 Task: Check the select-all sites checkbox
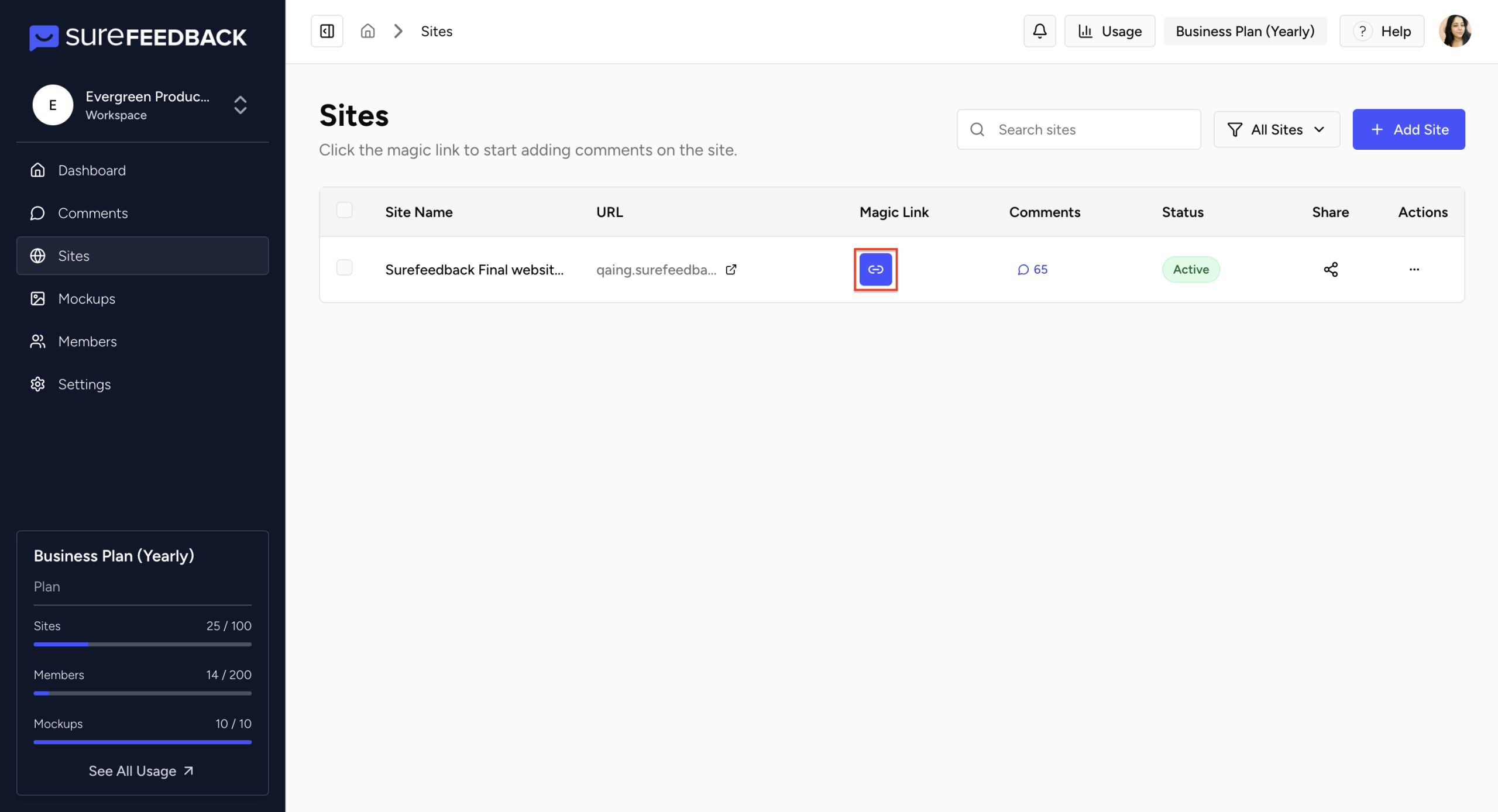pos(344,211)
